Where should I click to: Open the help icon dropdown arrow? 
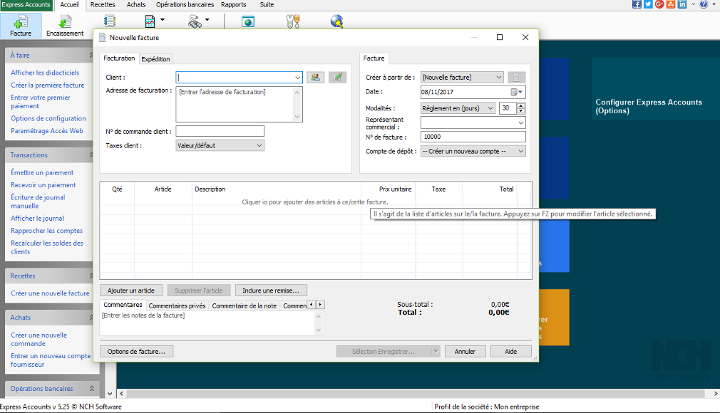[714, 4]
